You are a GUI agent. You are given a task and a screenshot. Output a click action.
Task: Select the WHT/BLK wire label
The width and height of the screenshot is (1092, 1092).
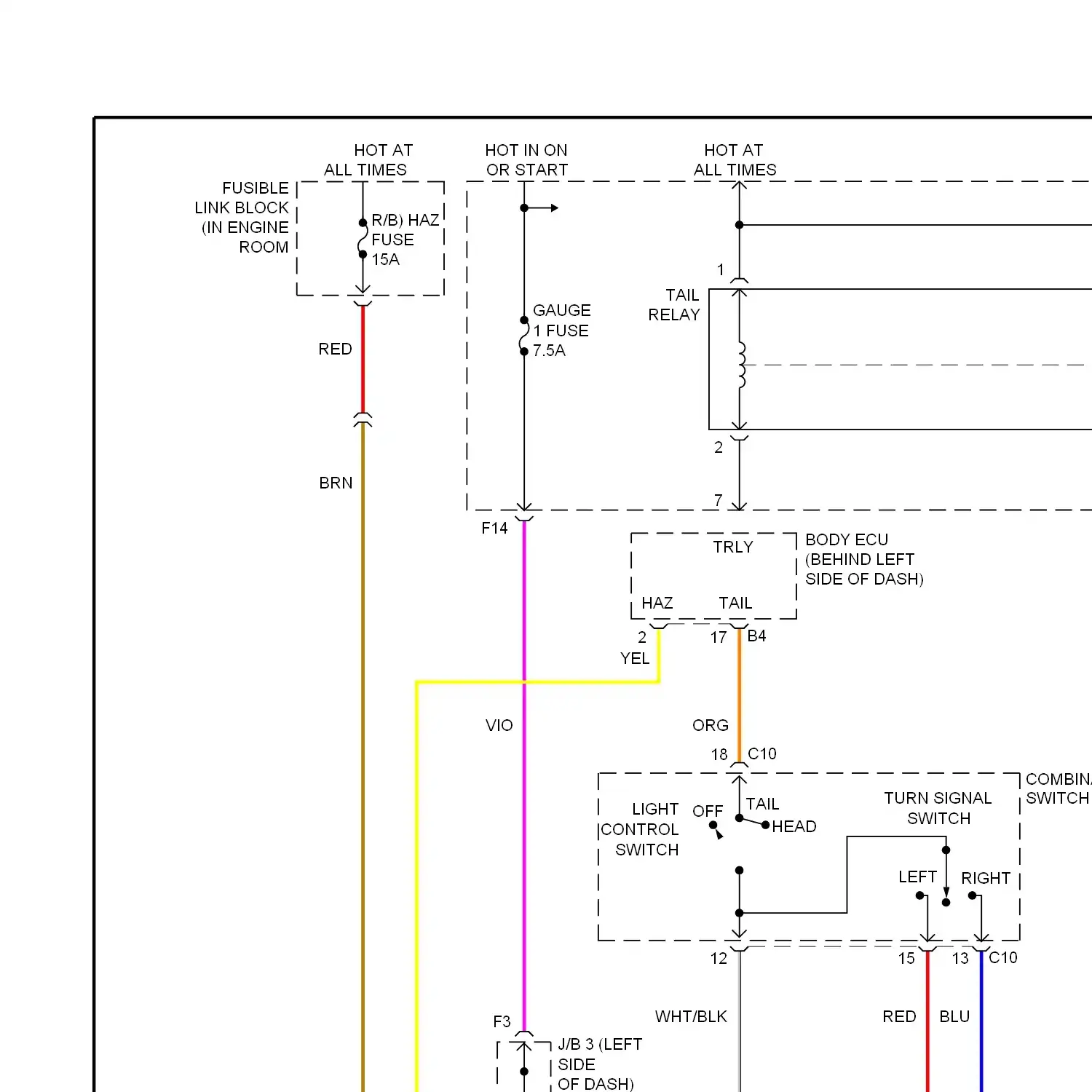click(x=691, y=1016)
